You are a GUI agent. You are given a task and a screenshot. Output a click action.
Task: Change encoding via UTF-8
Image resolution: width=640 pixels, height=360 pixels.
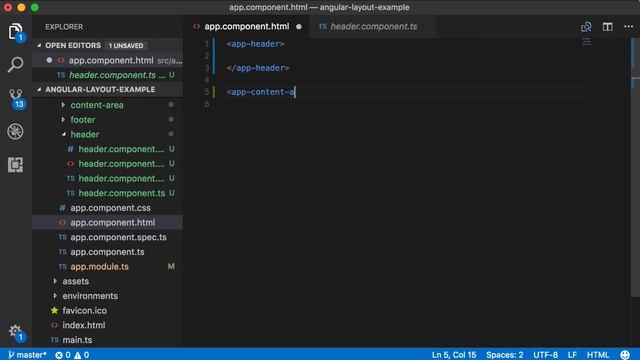(545, 355)
